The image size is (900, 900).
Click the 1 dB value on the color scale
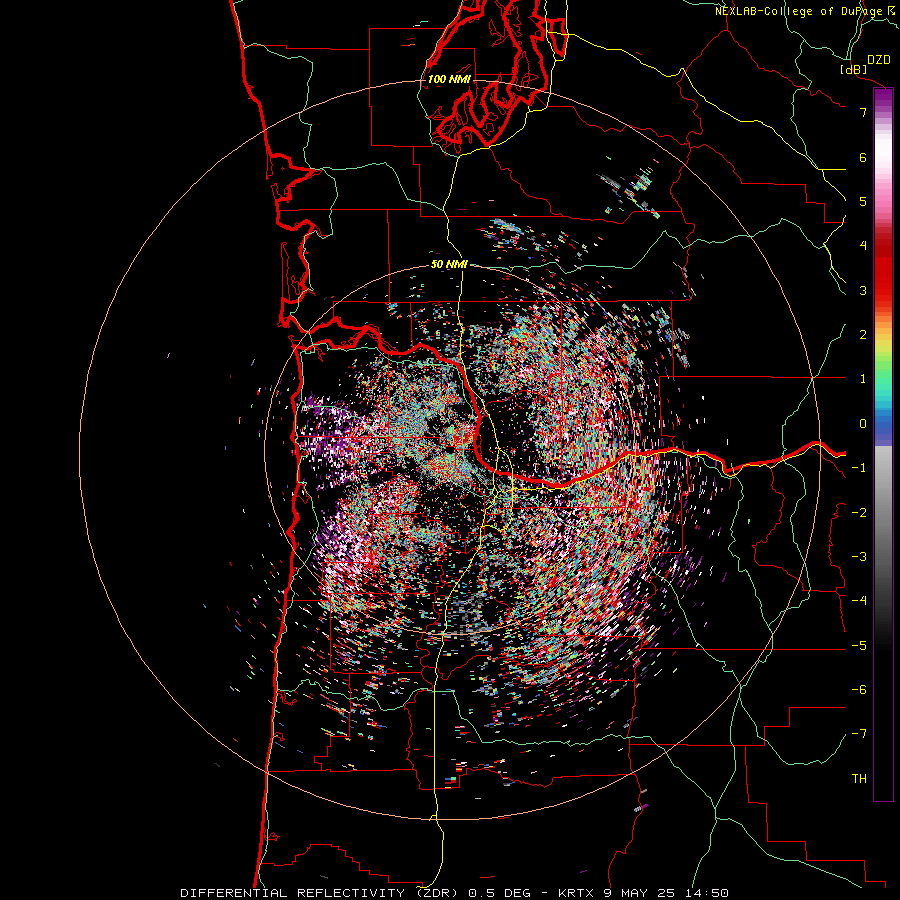click(x=863, y=379)
